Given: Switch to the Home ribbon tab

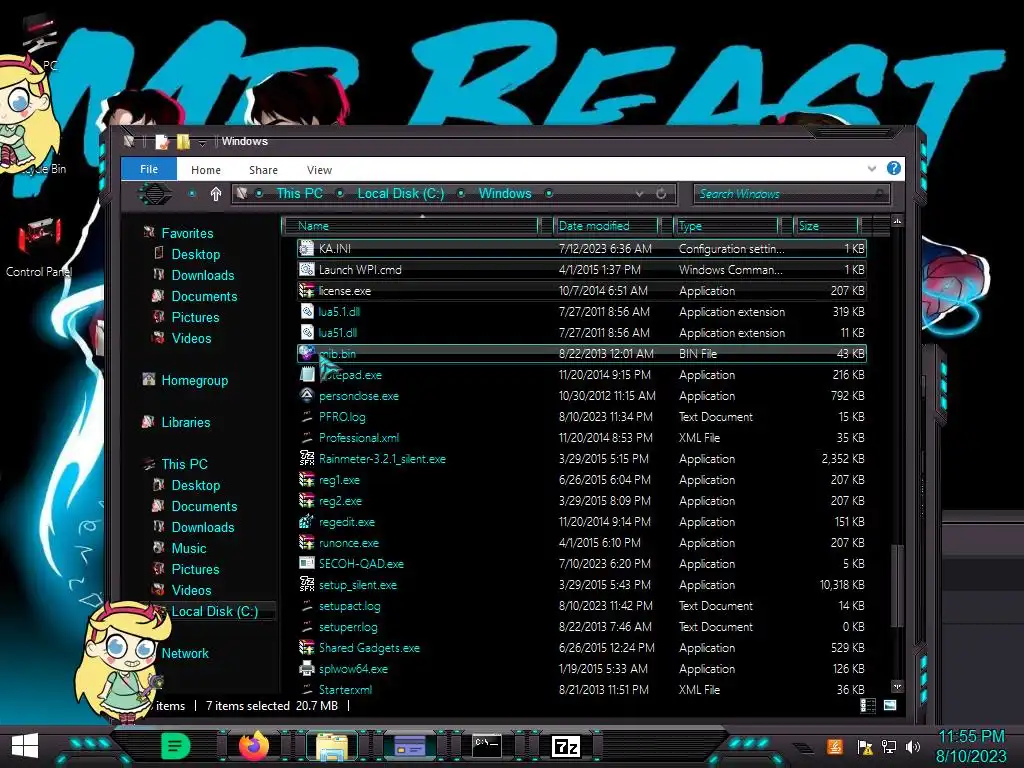Looking at the screenshot, I should click(206, 170).
